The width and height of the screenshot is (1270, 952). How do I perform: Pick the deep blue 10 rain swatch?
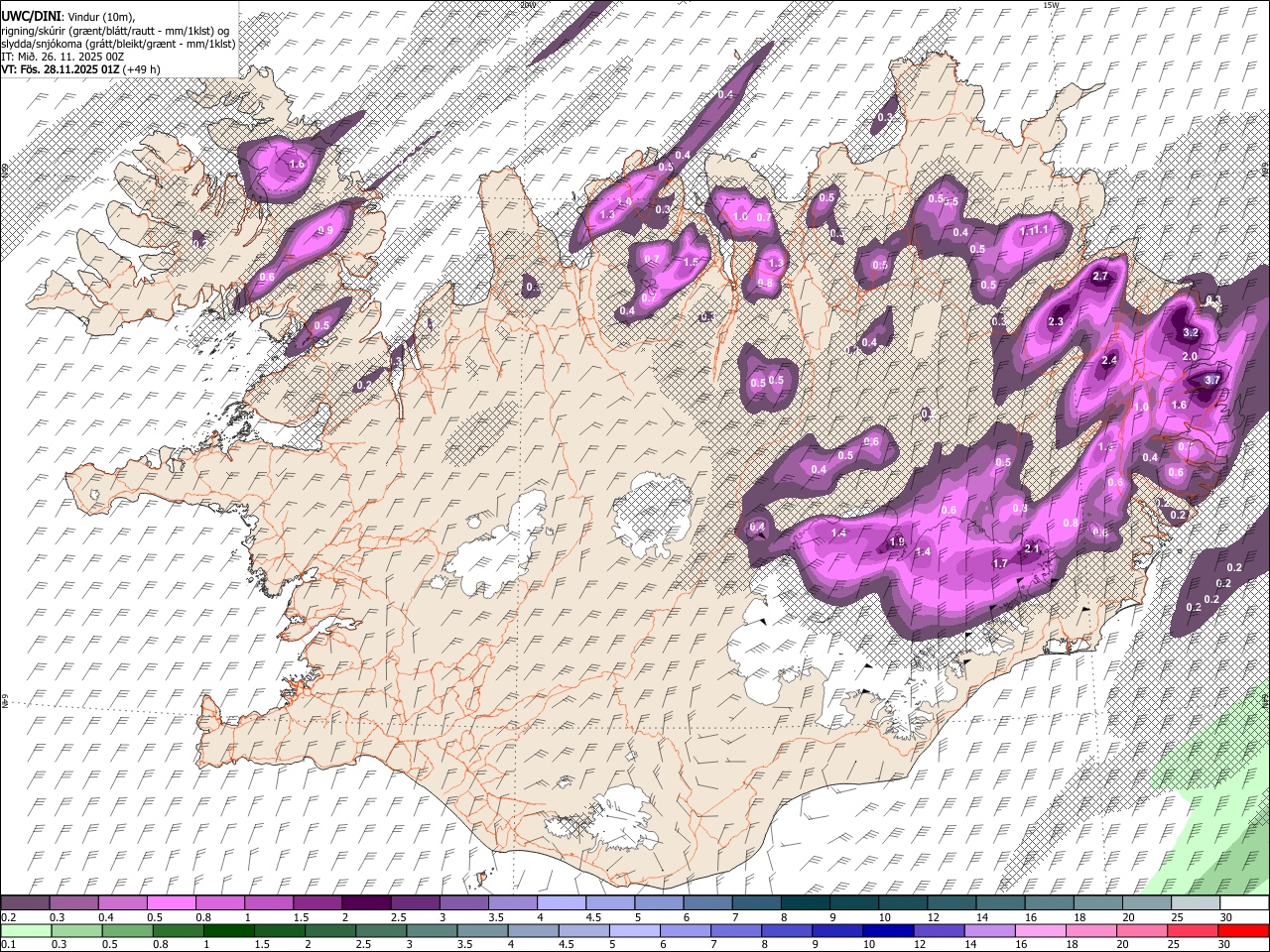(888, 930)
